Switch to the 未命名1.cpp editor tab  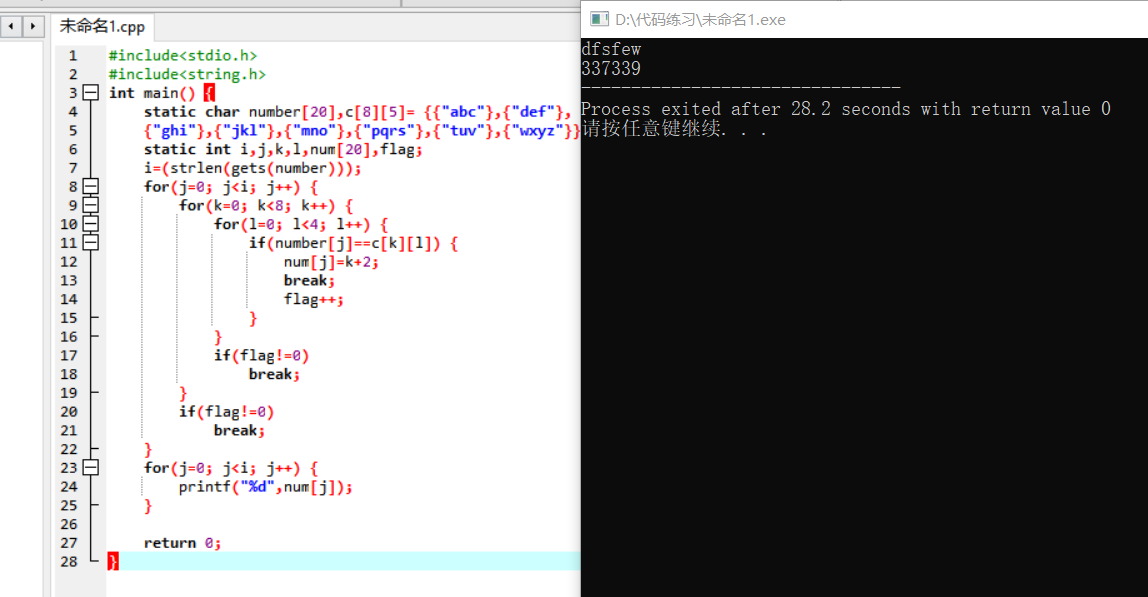pyautogui.click(x=102, y=26)
